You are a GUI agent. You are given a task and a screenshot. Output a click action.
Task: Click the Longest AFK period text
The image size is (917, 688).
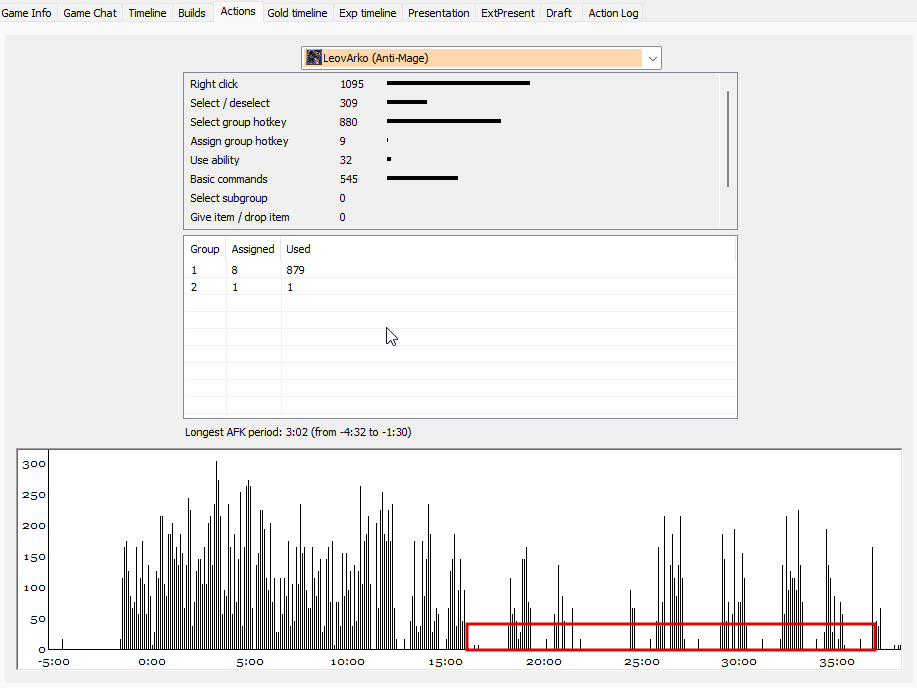(298, 432)
